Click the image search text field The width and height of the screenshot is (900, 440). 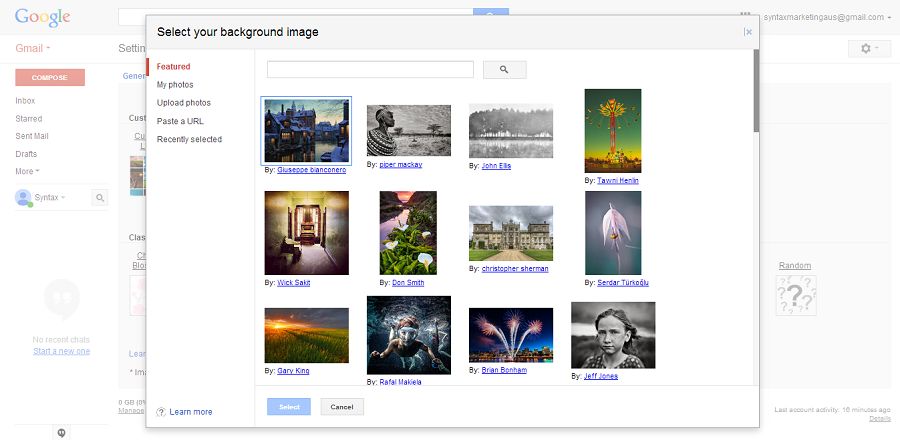tap(370, 69)
